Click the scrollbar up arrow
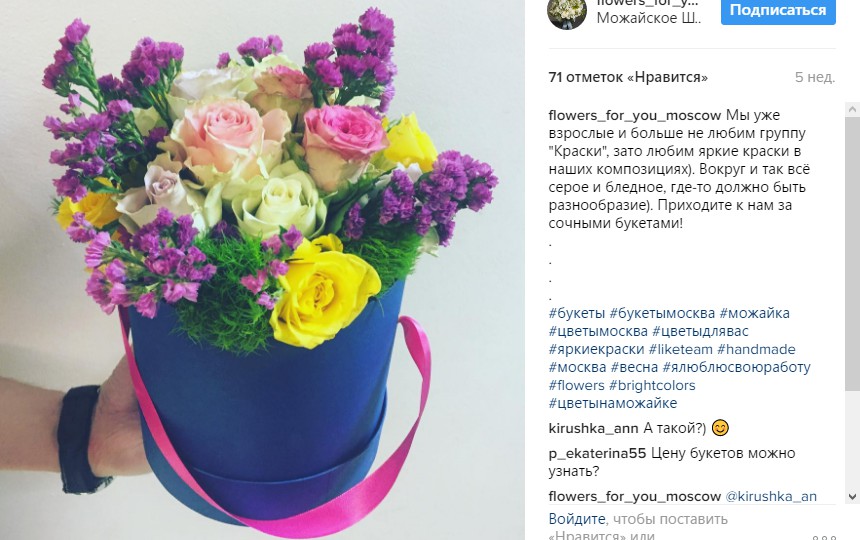 coord(852,109)
